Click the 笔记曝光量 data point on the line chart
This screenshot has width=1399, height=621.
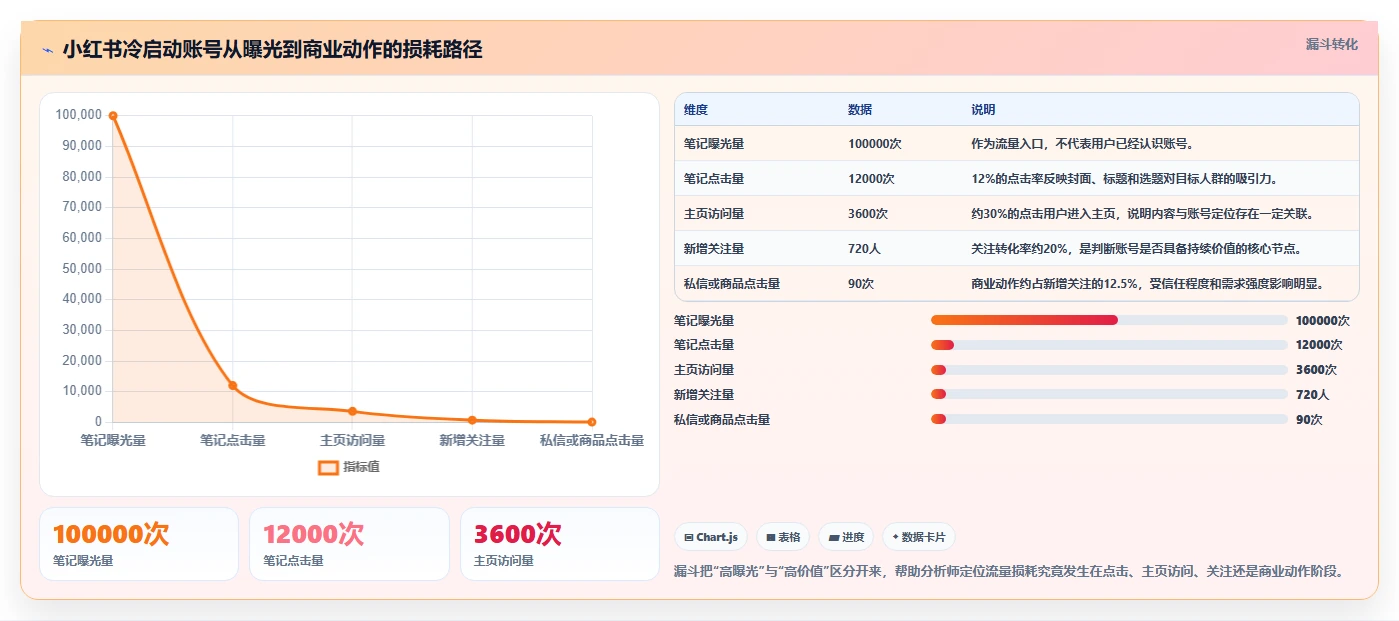(113, 116)
